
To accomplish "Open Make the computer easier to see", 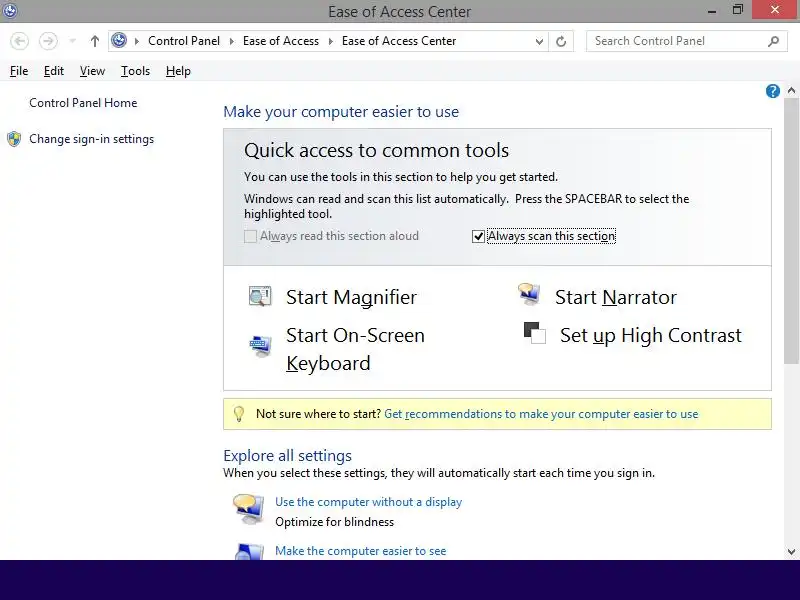I will [360, 551].
